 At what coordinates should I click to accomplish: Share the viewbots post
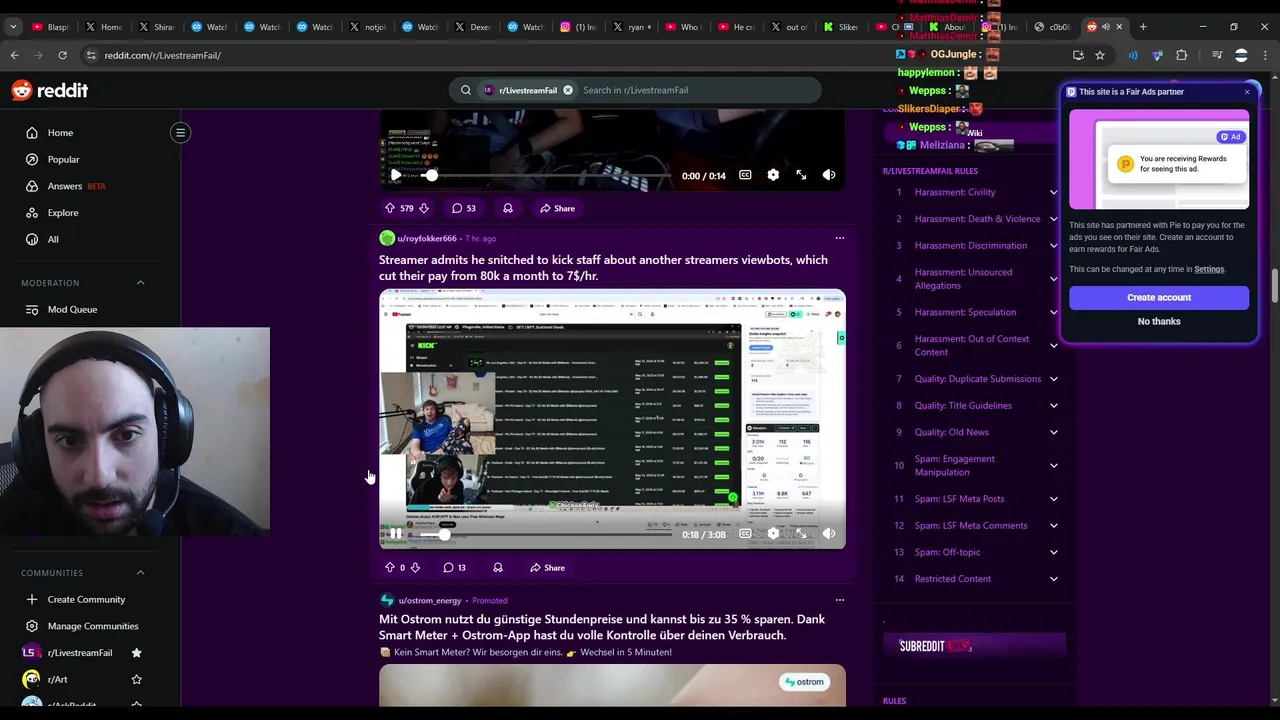tap(547, 567)
